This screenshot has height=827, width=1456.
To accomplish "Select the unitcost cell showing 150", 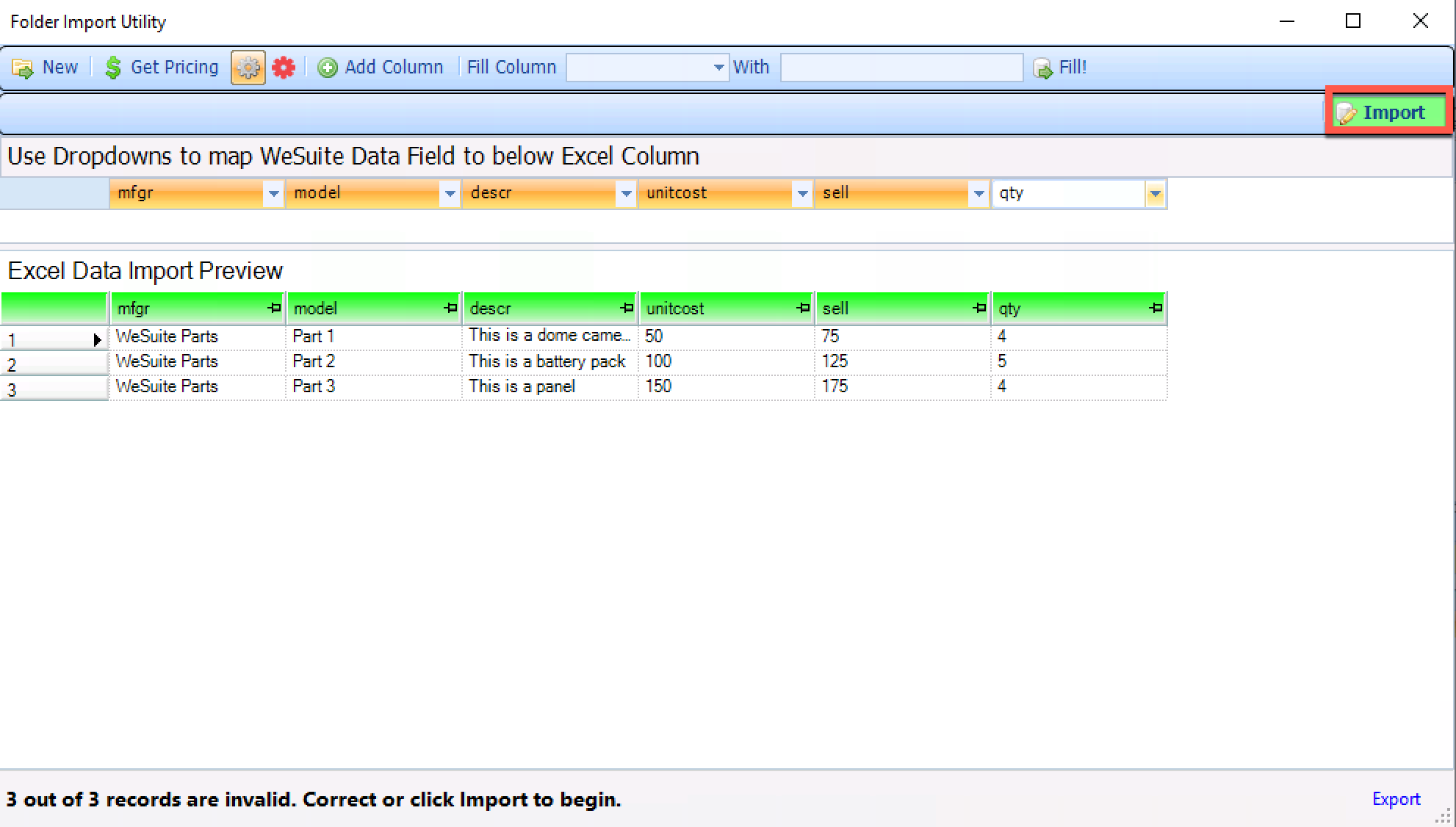I will (726, 387).
